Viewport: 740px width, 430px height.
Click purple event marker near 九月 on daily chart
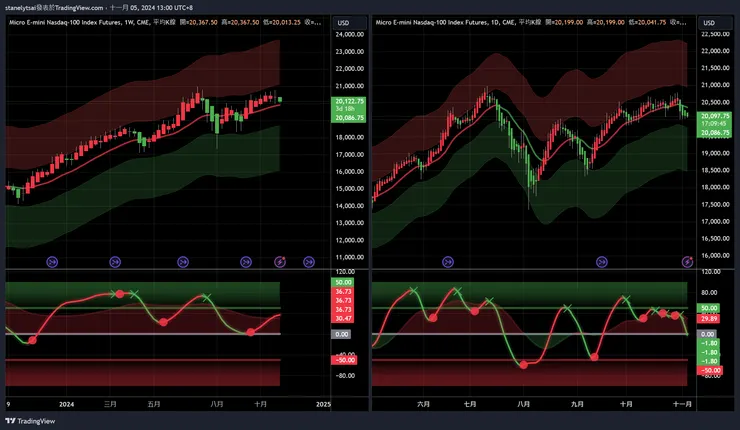pos(602,261)
